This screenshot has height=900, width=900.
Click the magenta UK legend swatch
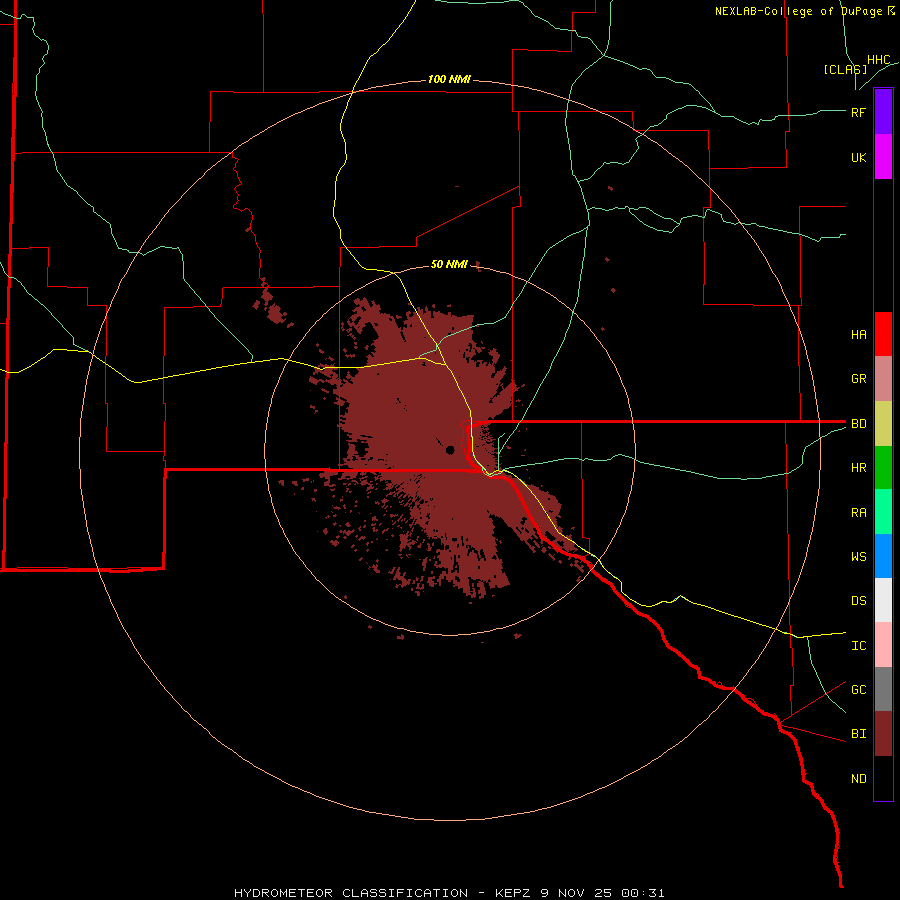[883, 157]
